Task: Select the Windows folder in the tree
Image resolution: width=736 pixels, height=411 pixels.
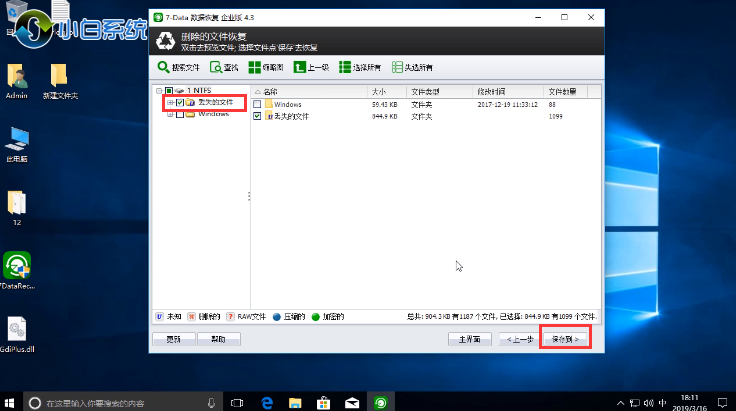Action: click(x=214, y=114)
